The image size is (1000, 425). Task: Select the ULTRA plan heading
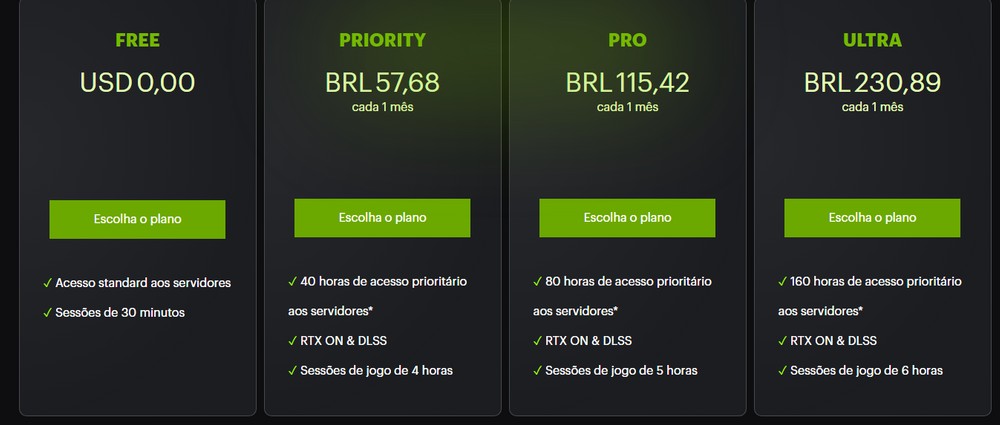click(x=872, y=40)
